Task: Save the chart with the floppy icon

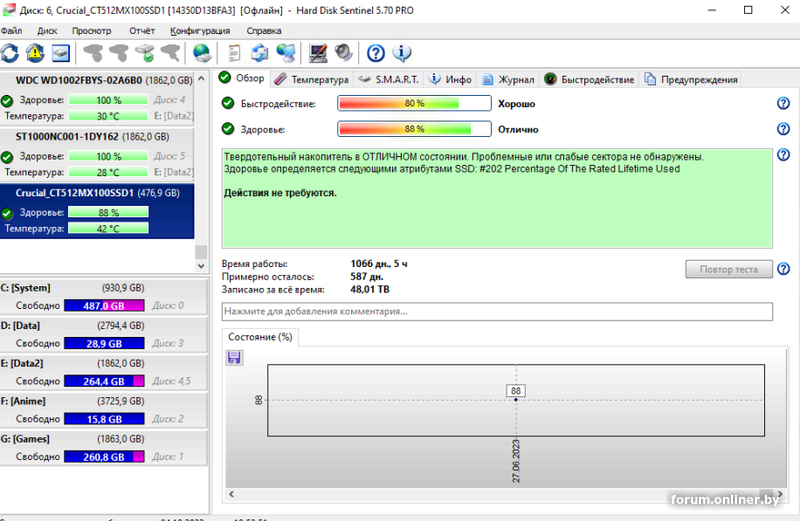Action: tap(234, 357)
